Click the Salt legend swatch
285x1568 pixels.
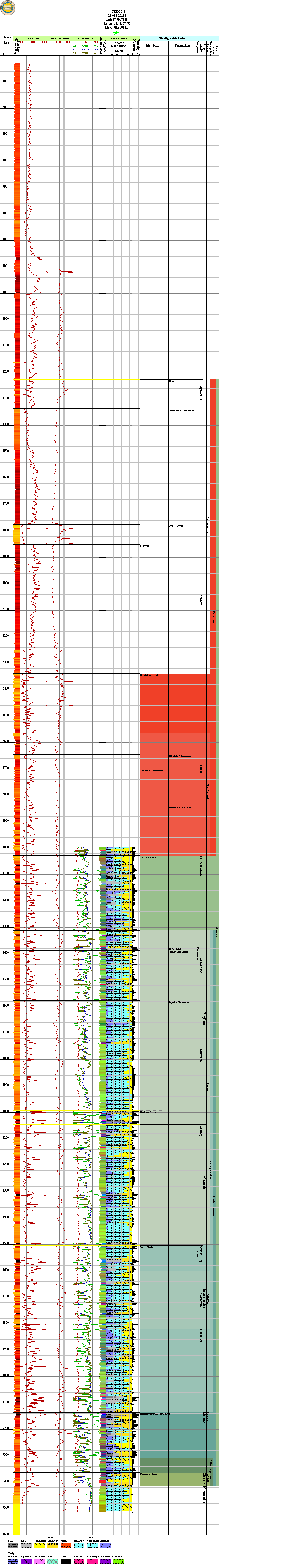pyautogui.click(x=53, y=1561)
